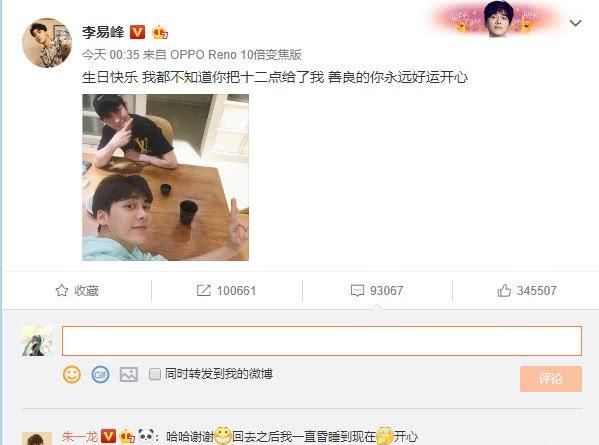Click the member crown badge beside 李易峰
The width and height of the screenshot is (599, 445).
click(x=160, y=32)
